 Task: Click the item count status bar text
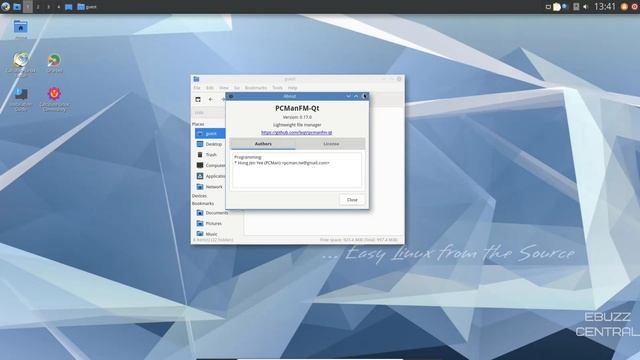point(213,240)
